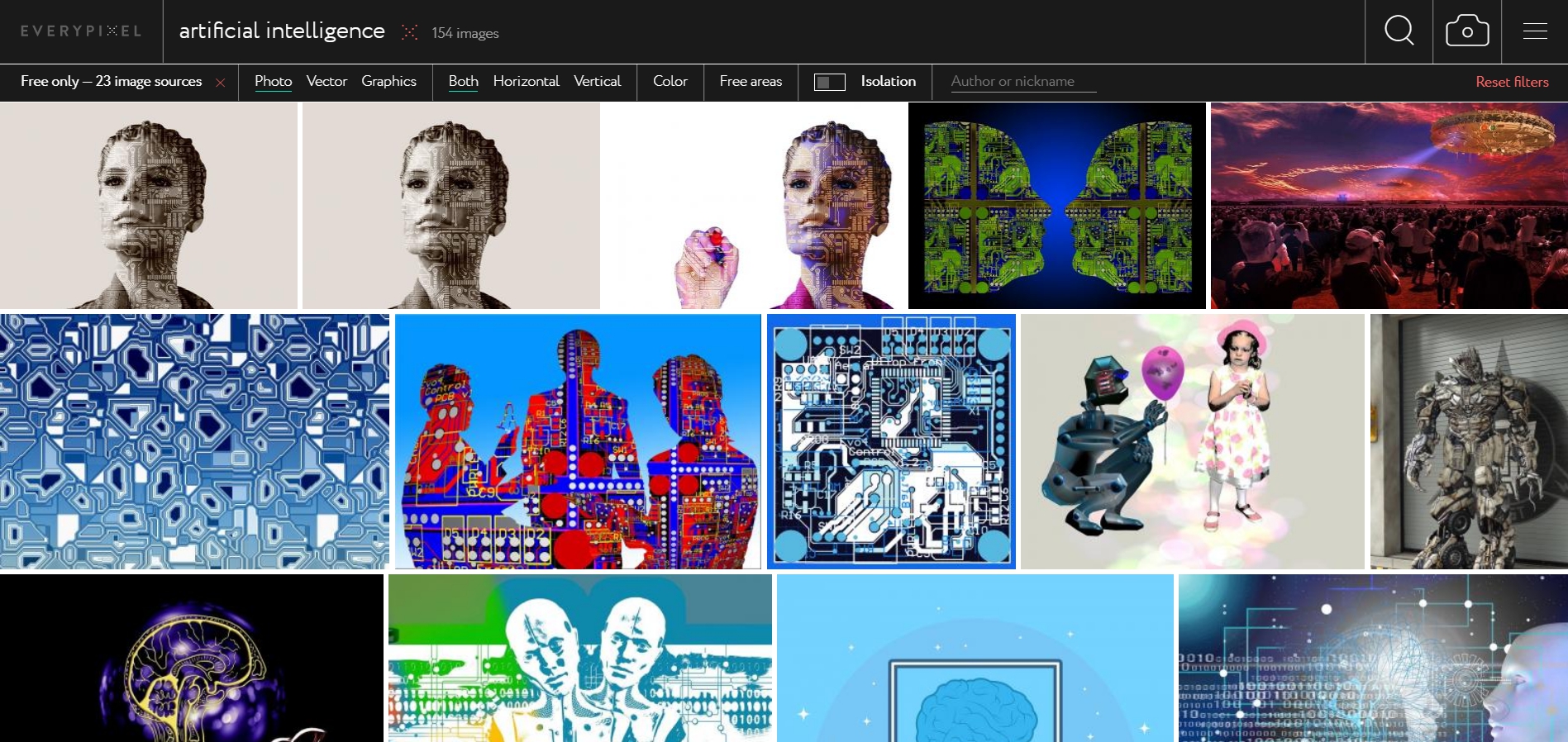Image resolution: width=1568 pixels, height=742 pixels.
Task: Open the Color filter
Action: click(670, 81)
